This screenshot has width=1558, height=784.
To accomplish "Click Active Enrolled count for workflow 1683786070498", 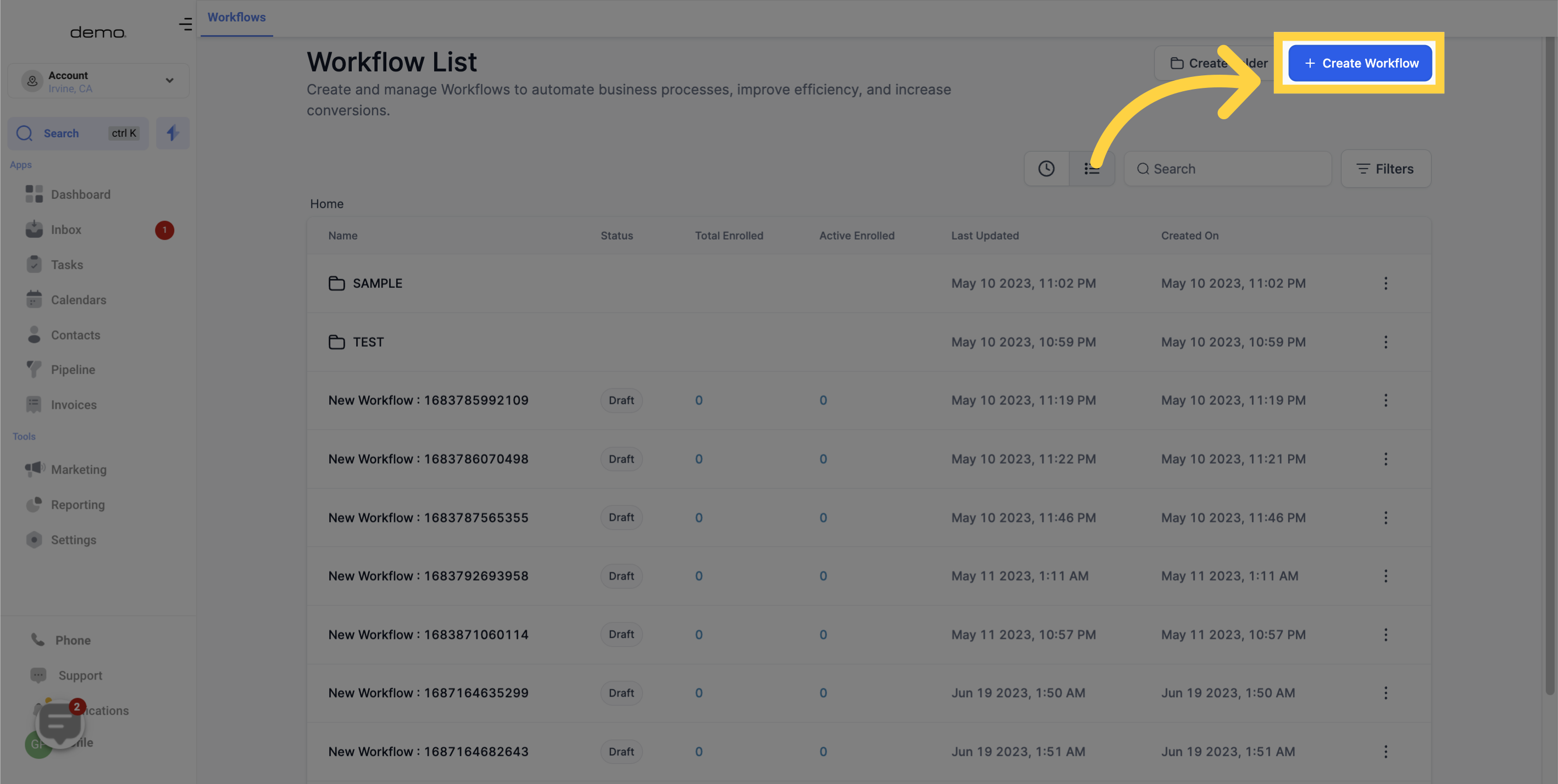I will (x=823, y=459).
